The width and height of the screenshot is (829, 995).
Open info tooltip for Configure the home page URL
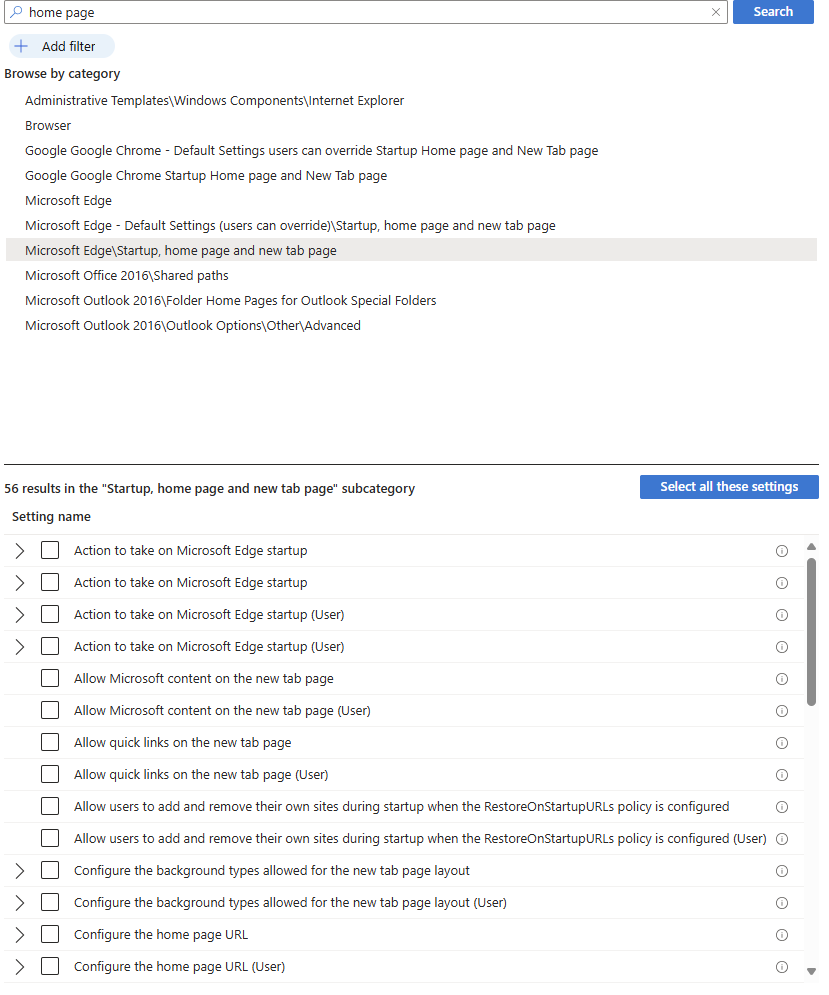pyautogui.click(x=781, y=935)
